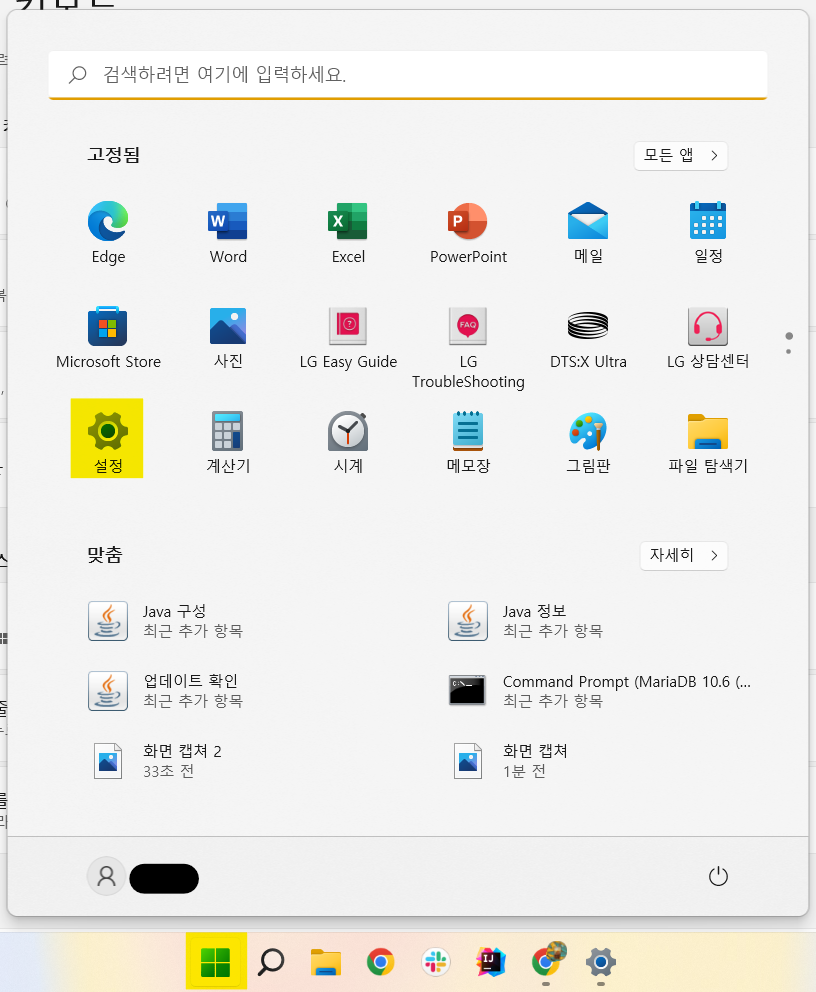Open the 계산기 (Calculator) app
This screenshot has width=816, height=992.
(x=228, y=442)
